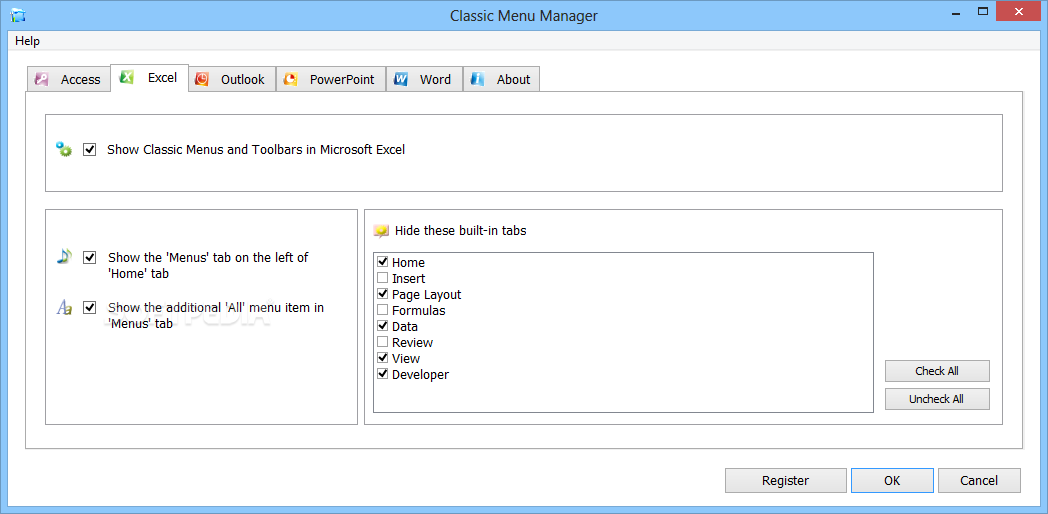
Task: Check the Formulas checkbox
Action: (383, 310)
